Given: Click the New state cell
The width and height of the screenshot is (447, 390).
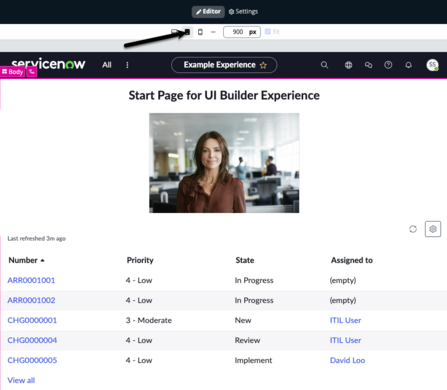Looking at the screenshot, I should [x=243, y=320].
